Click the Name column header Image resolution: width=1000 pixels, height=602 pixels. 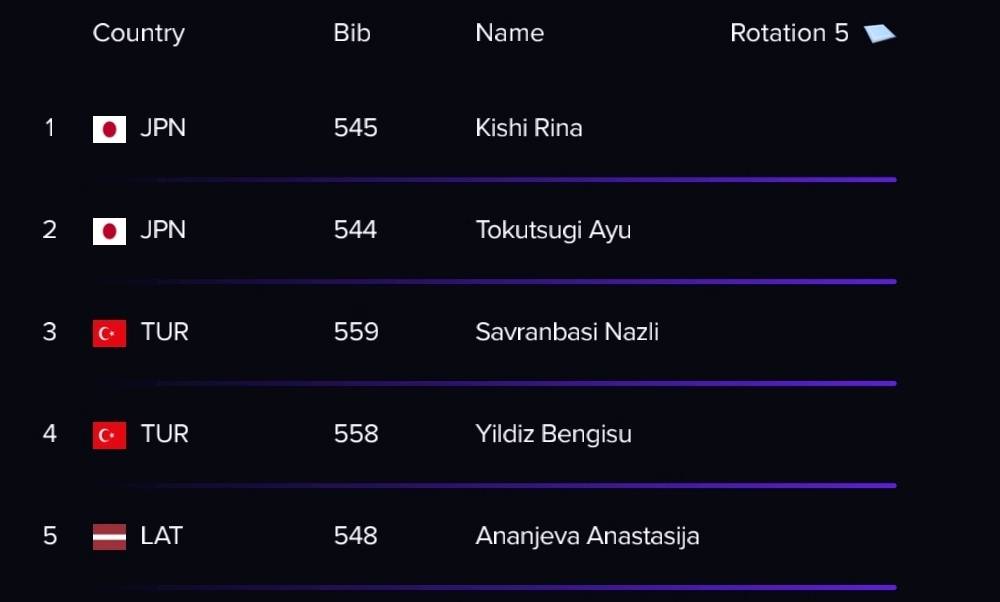pos(510,33)
